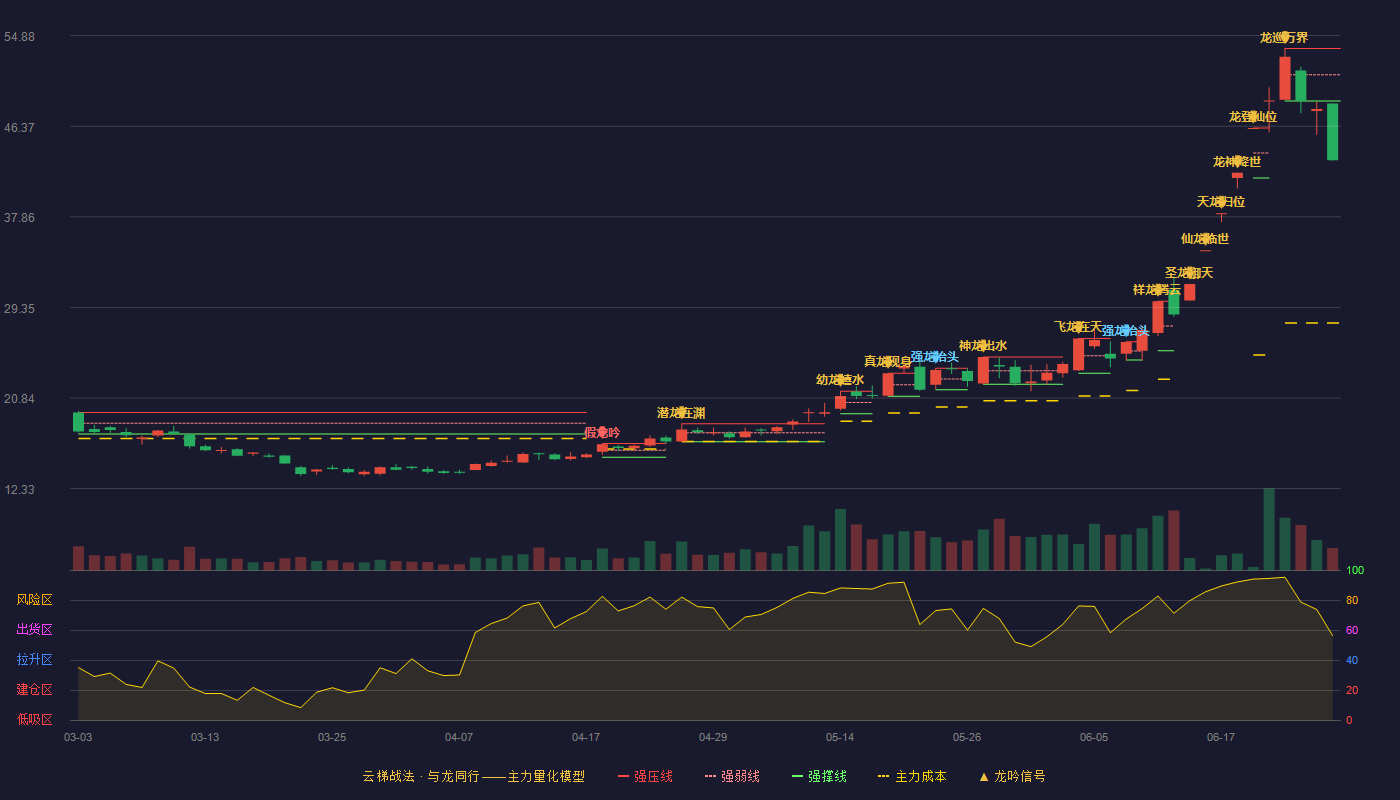Click the 80 indicator axis label

(x=1352, y=600)
